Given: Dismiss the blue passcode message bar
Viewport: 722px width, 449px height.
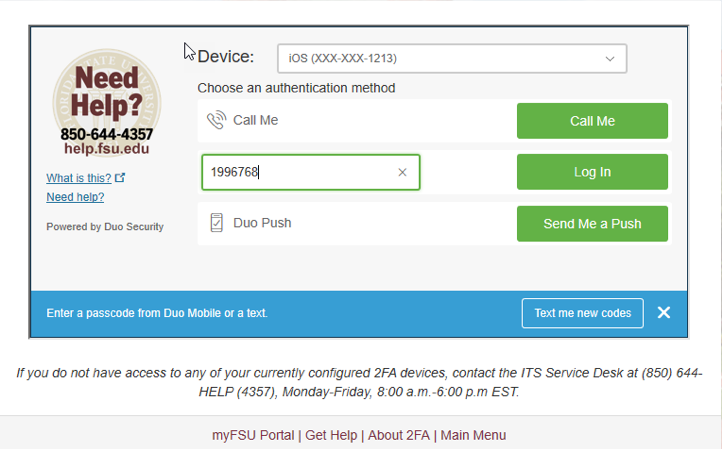Looking at the screenshot, I should [x=663, y=313].
